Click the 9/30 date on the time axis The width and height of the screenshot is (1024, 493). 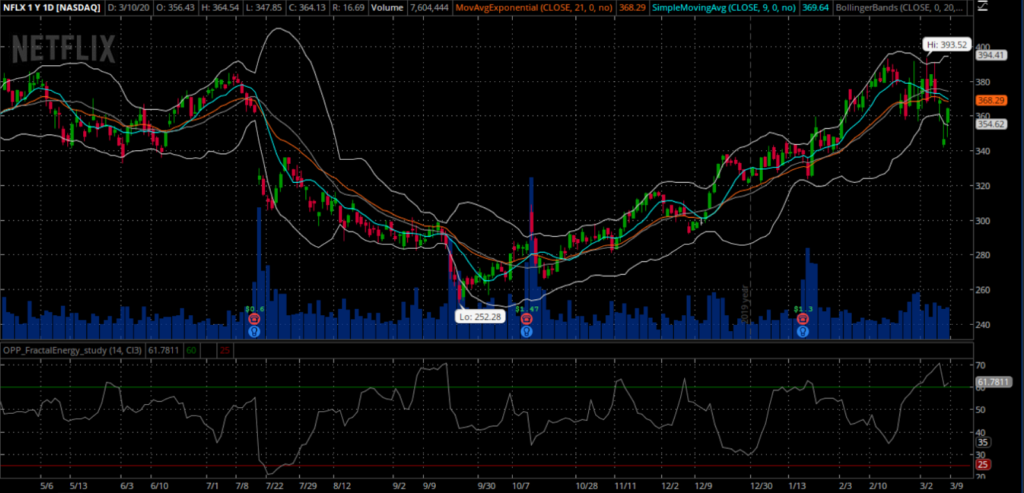click(486, 486)
